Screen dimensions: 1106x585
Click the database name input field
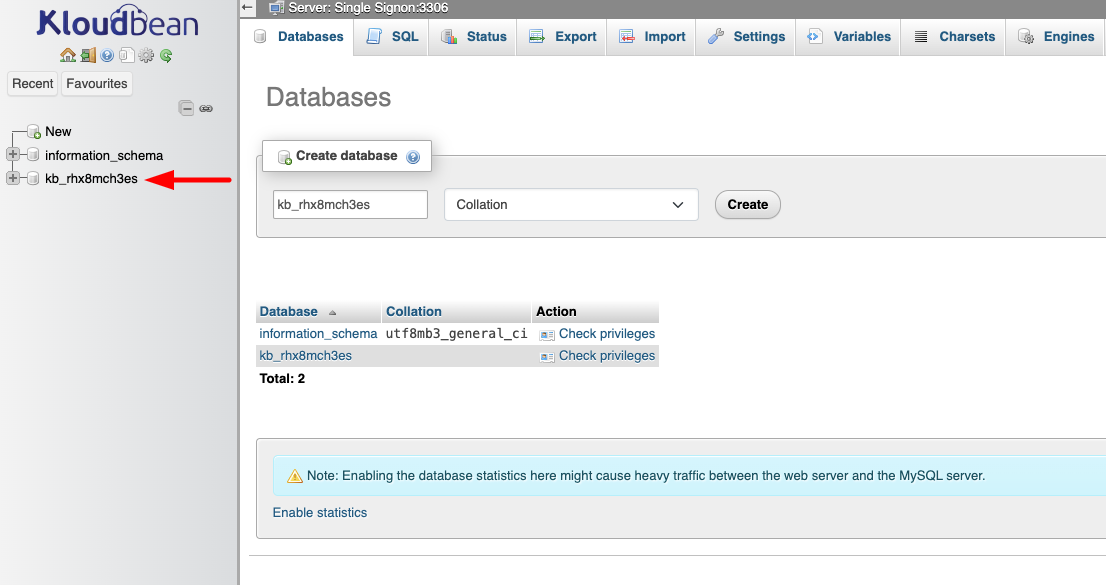(x=349, y=204)
